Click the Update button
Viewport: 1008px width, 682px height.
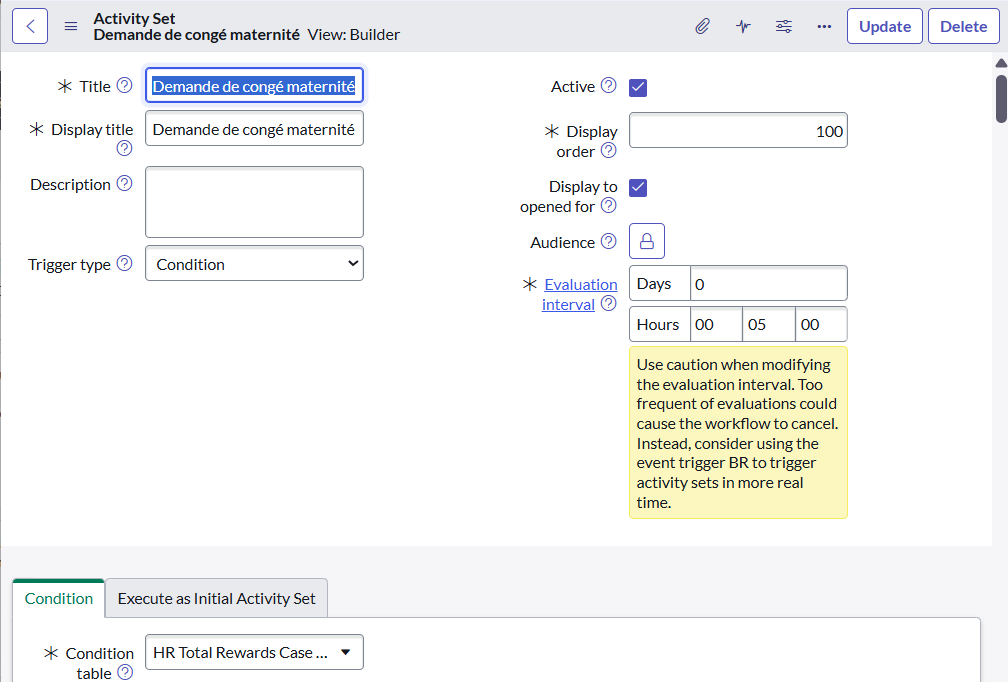tap(885, 26)
